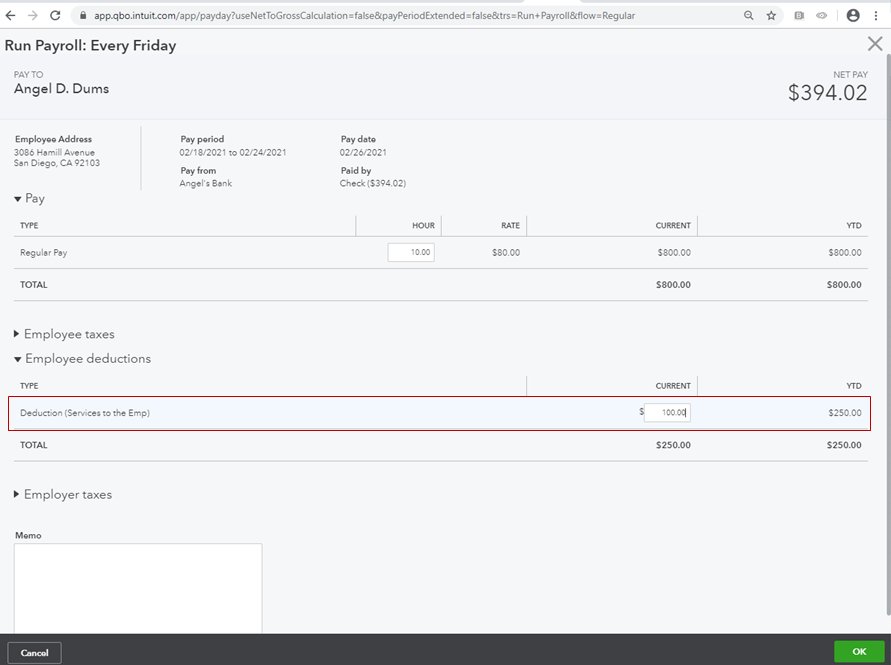Bookmark this page with star icon
The height and width of the screenshot is (665, 891).
pos(771,15)
